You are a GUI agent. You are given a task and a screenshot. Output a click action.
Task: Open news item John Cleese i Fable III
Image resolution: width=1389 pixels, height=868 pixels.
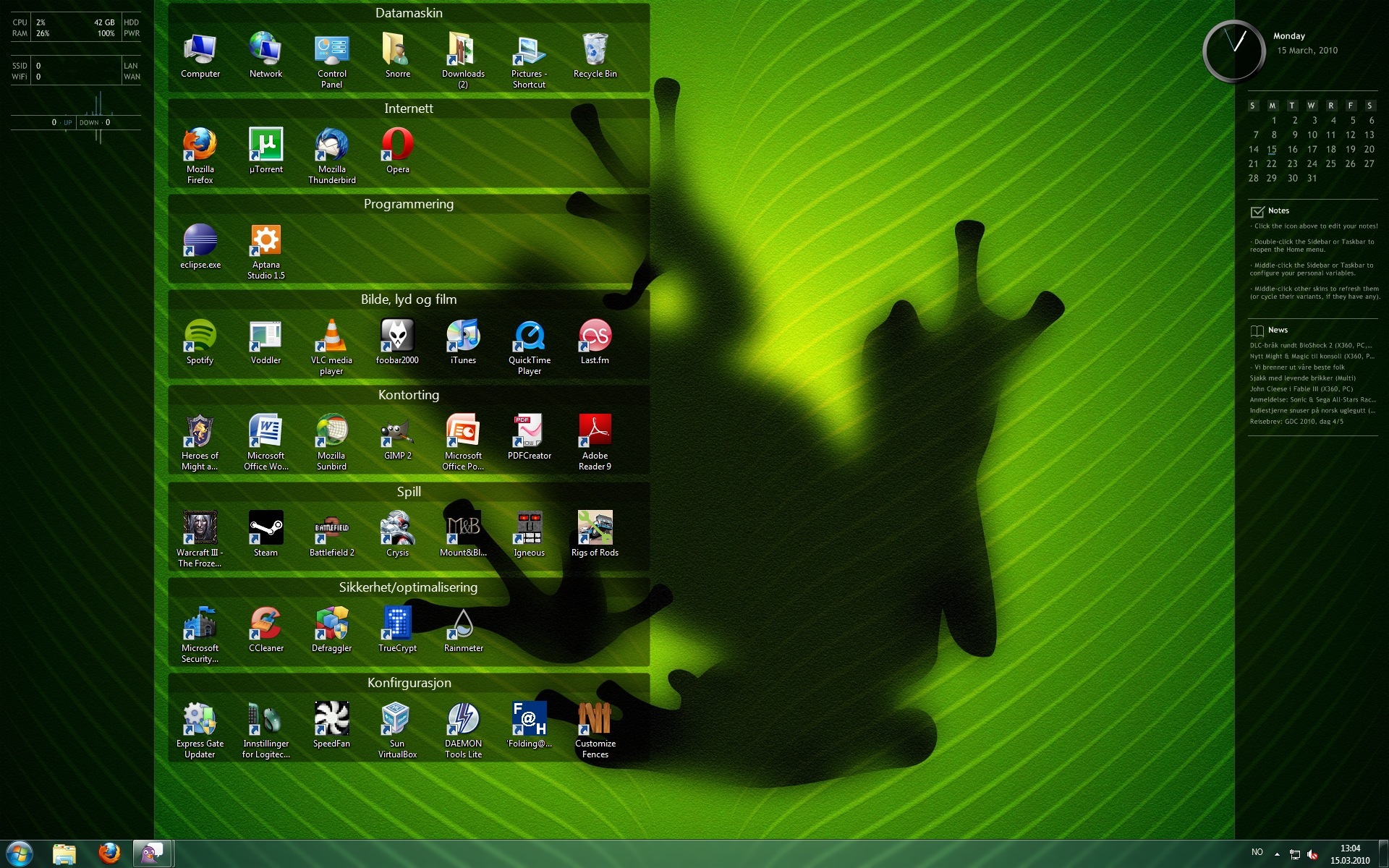coord(1301,389)
